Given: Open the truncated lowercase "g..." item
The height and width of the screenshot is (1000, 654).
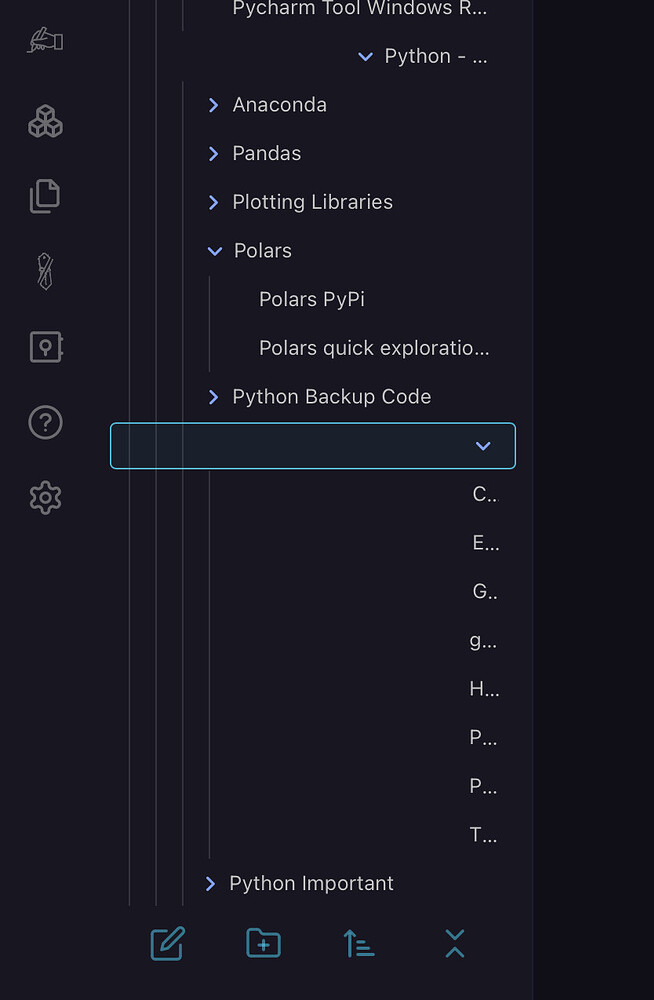Looking at the screenshot, I should click(483, 641).
